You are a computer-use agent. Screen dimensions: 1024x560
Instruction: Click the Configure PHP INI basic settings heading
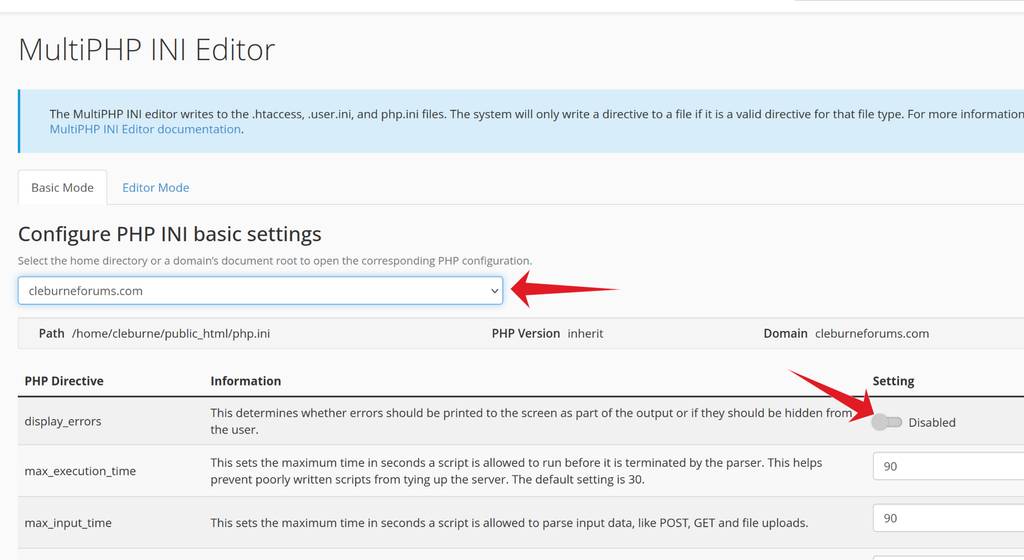tap(170, 234)
